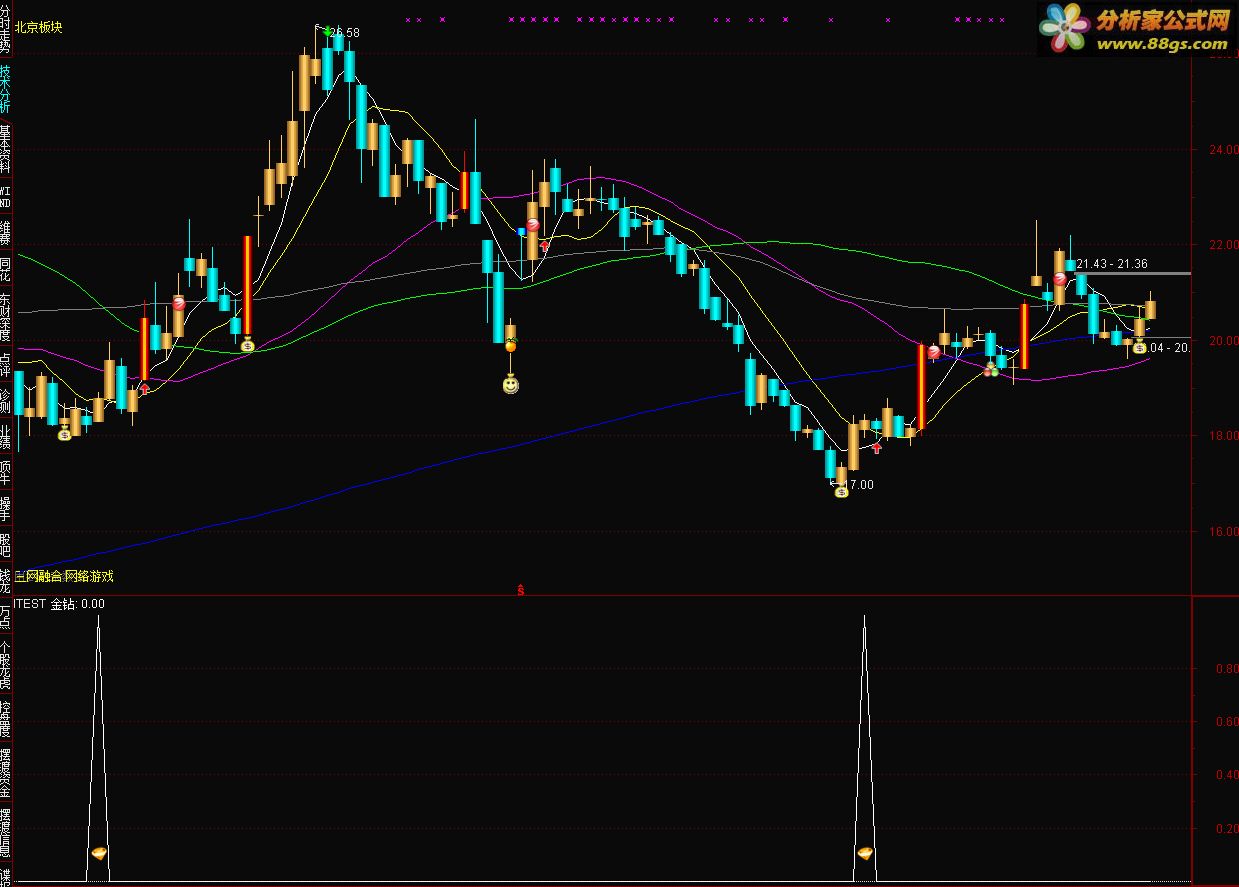Click the small blue square marker on chart

pos(521,231)
